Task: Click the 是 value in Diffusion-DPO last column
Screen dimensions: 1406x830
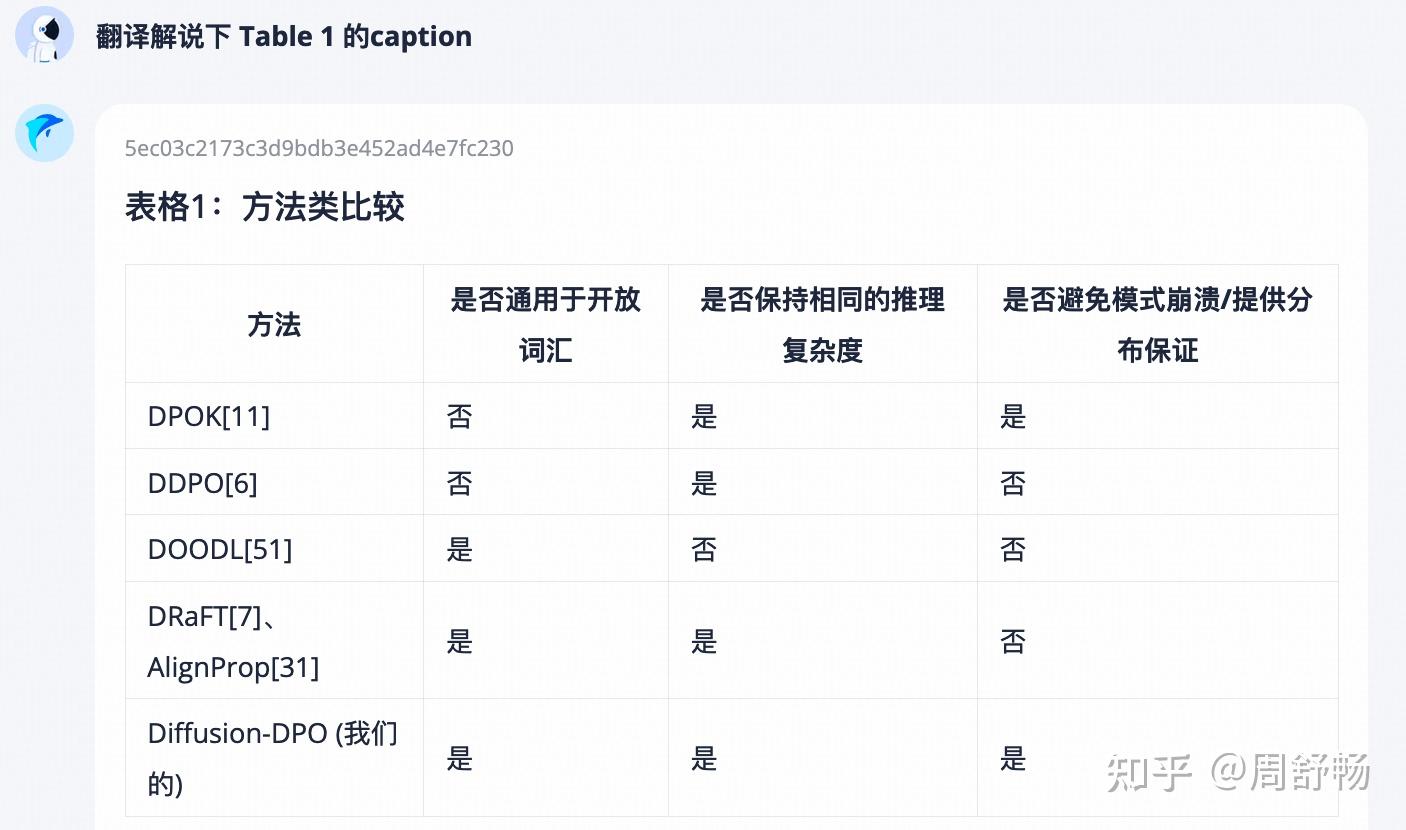Action: (x=1013, y=759)
